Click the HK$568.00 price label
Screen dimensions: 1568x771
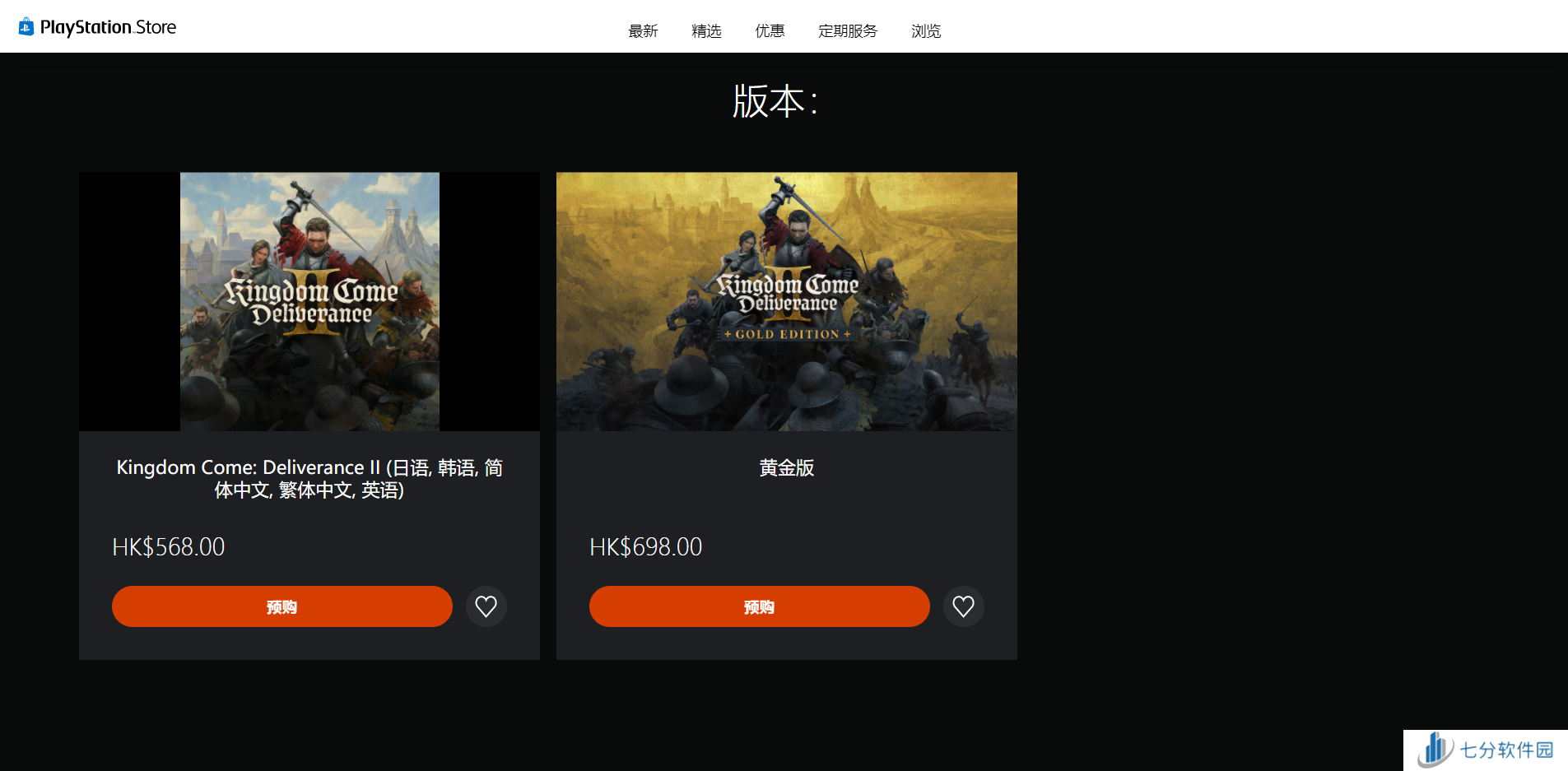(x=169, y=547)
